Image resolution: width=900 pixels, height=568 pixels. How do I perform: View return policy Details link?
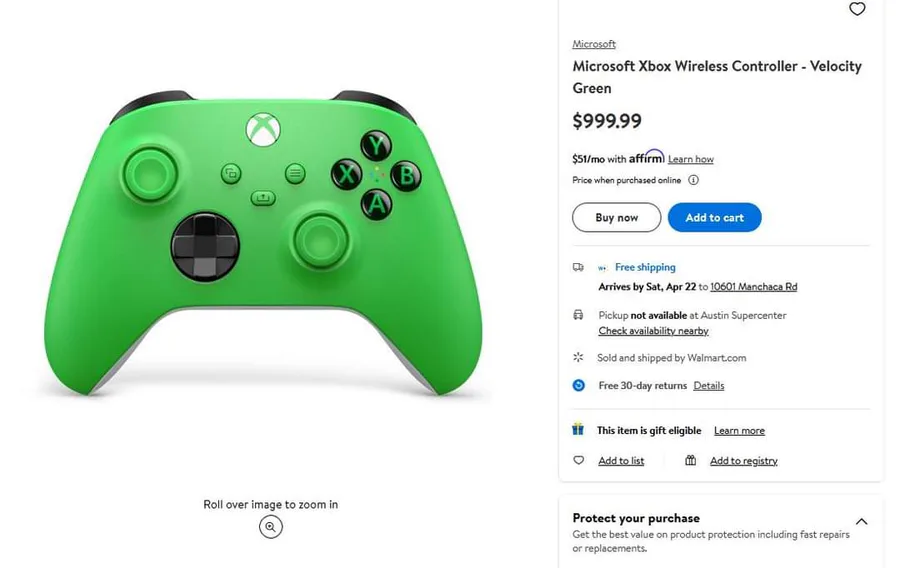pyautogui.click(x=708, y=386)
